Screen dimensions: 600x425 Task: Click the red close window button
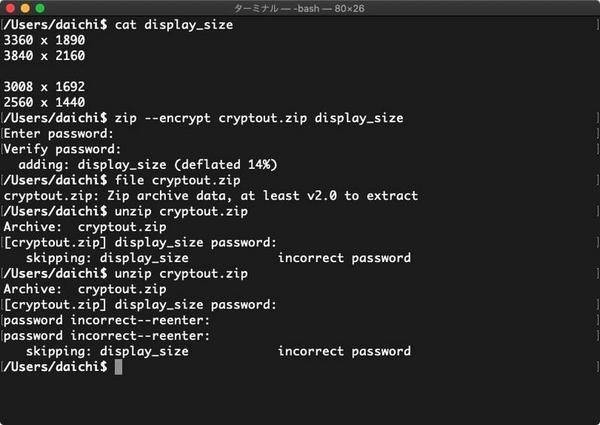[10, 8]
